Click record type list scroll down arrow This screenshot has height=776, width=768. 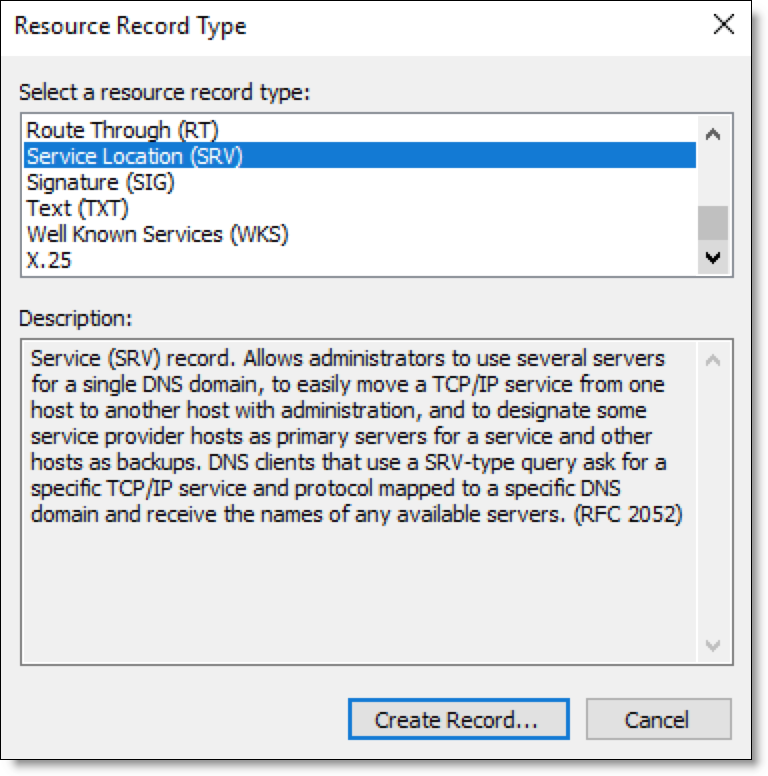[x=713, y=257]
